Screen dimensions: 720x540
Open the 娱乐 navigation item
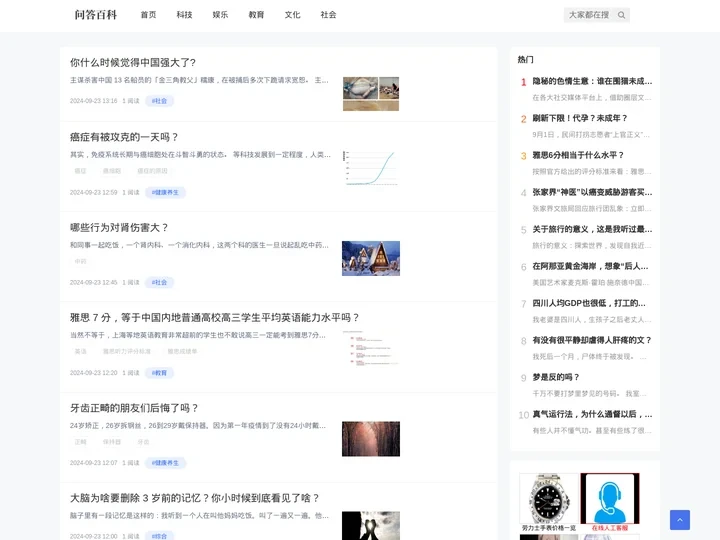[220, 15]
